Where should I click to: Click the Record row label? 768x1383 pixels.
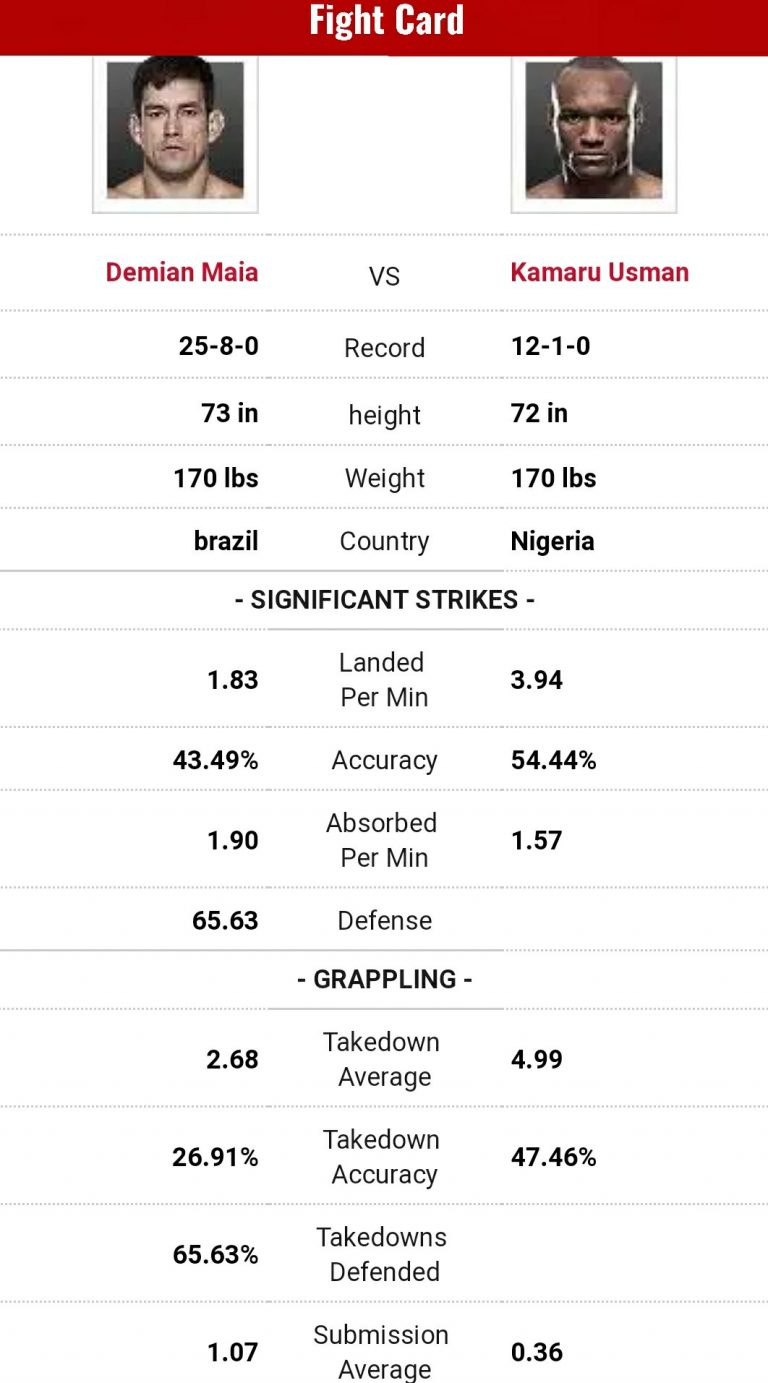(384, 348)
